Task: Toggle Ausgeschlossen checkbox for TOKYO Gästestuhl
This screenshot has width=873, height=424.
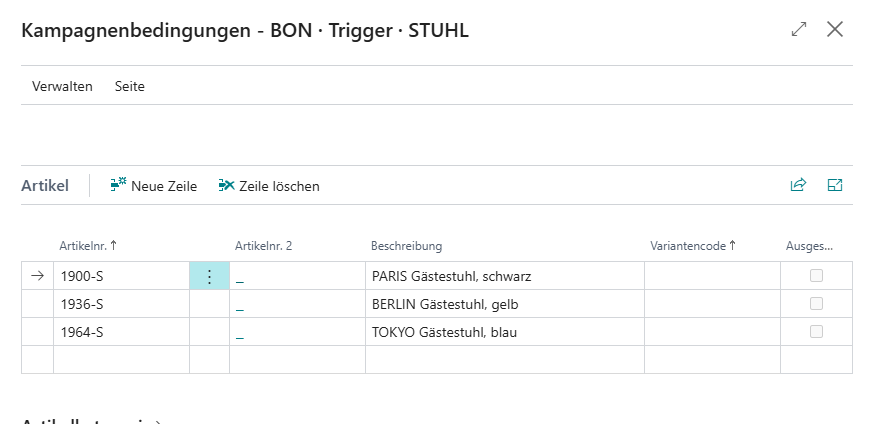Action: point(817,332)
